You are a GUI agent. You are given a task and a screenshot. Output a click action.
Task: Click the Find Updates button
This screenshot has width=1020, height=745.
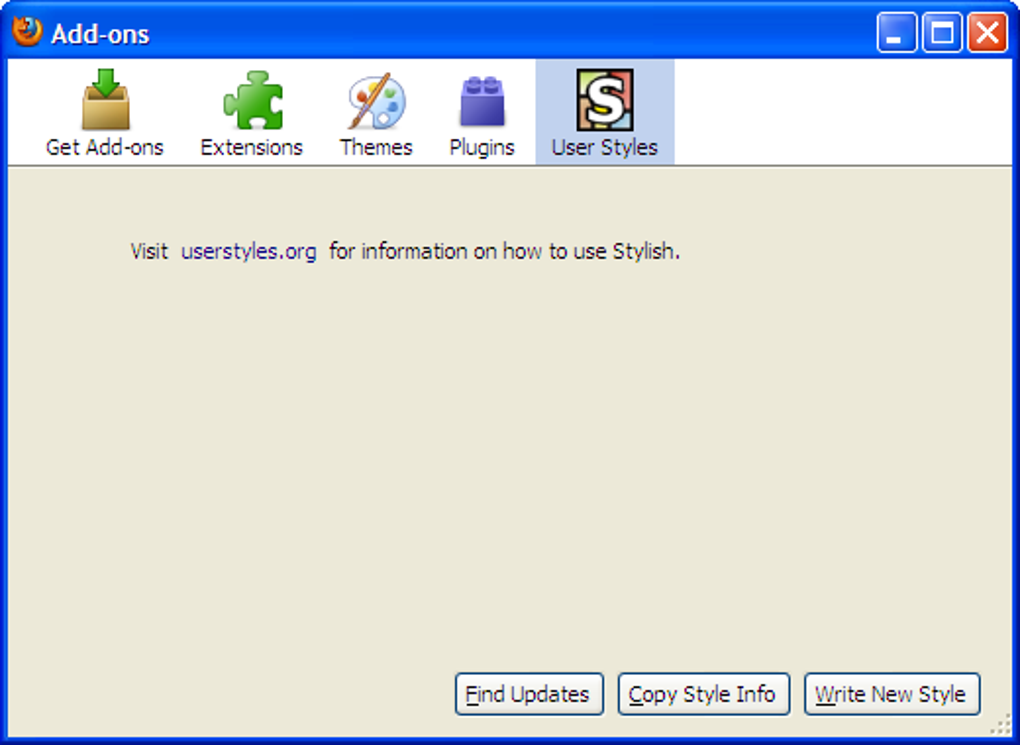[x=529, y=694]
